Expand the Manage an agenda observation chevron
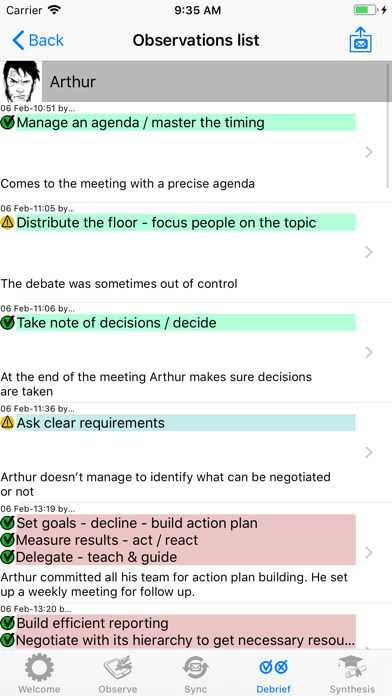 coord(368,152)
